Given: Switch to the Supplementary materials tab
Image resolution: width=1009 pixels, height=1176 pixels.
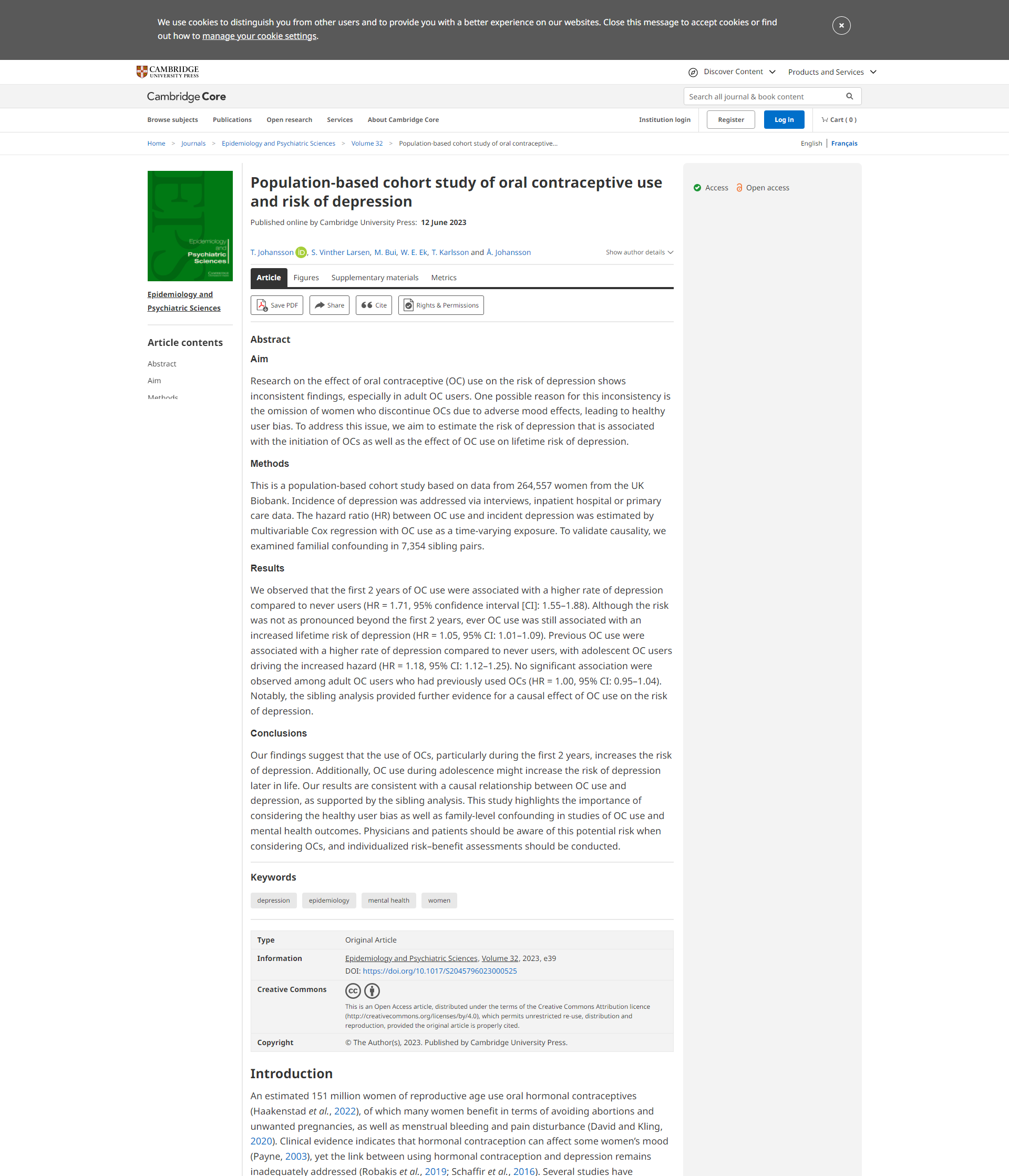Looking at the screenshot, I should coord(375,278).
